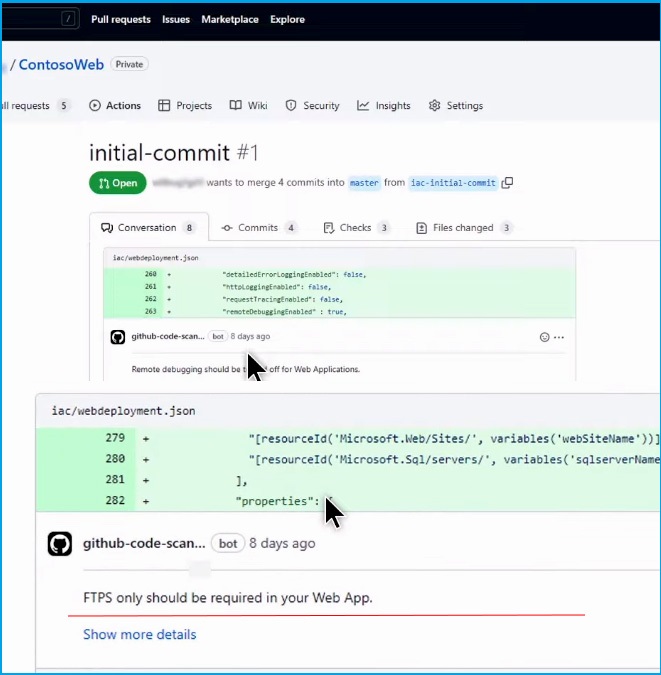Click the Projects table icon
This screenshot has width=661, height=675.
coord(164,105)
